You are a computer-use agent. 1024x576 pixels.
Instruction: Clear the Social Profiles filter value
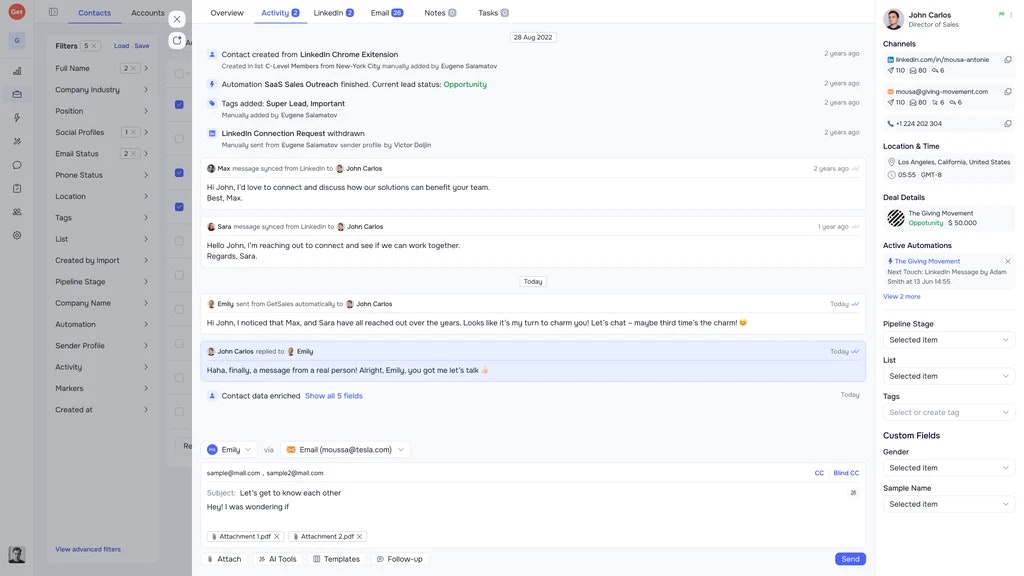[x=133, y=132]
